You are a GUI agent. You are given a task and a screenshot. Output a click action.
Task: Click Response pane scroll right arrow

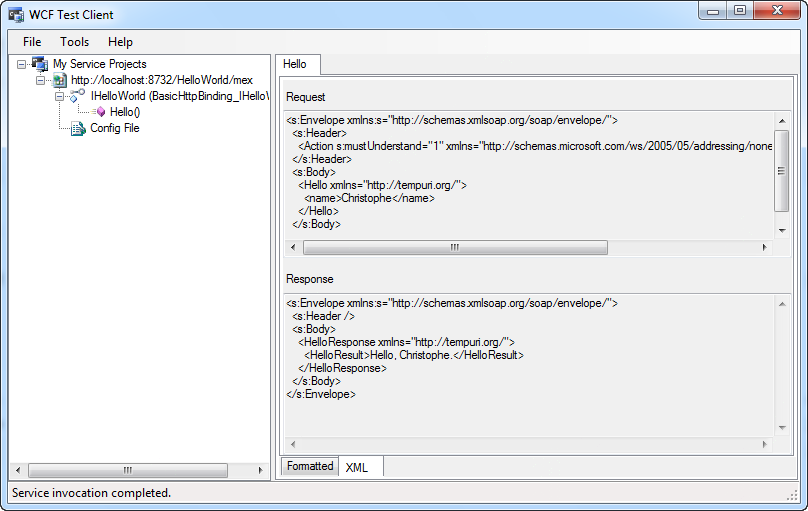[764, 444]
